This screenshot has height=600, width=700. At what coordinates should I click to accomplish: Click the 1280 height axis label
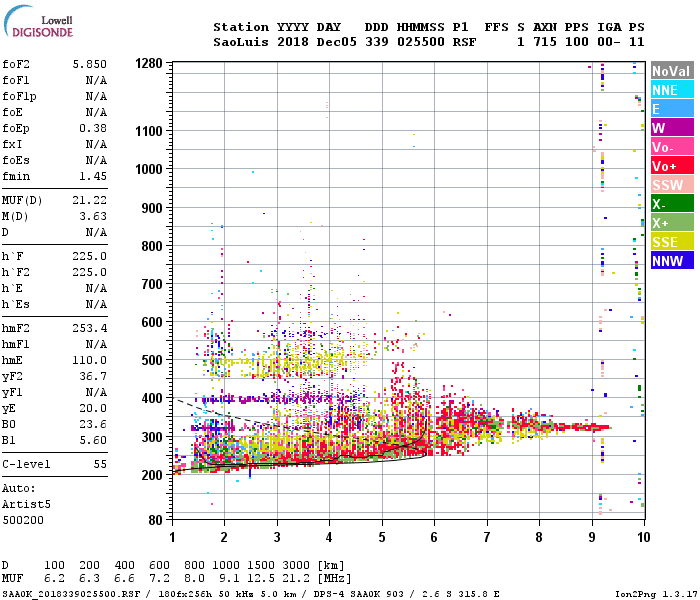pos(149,63)
